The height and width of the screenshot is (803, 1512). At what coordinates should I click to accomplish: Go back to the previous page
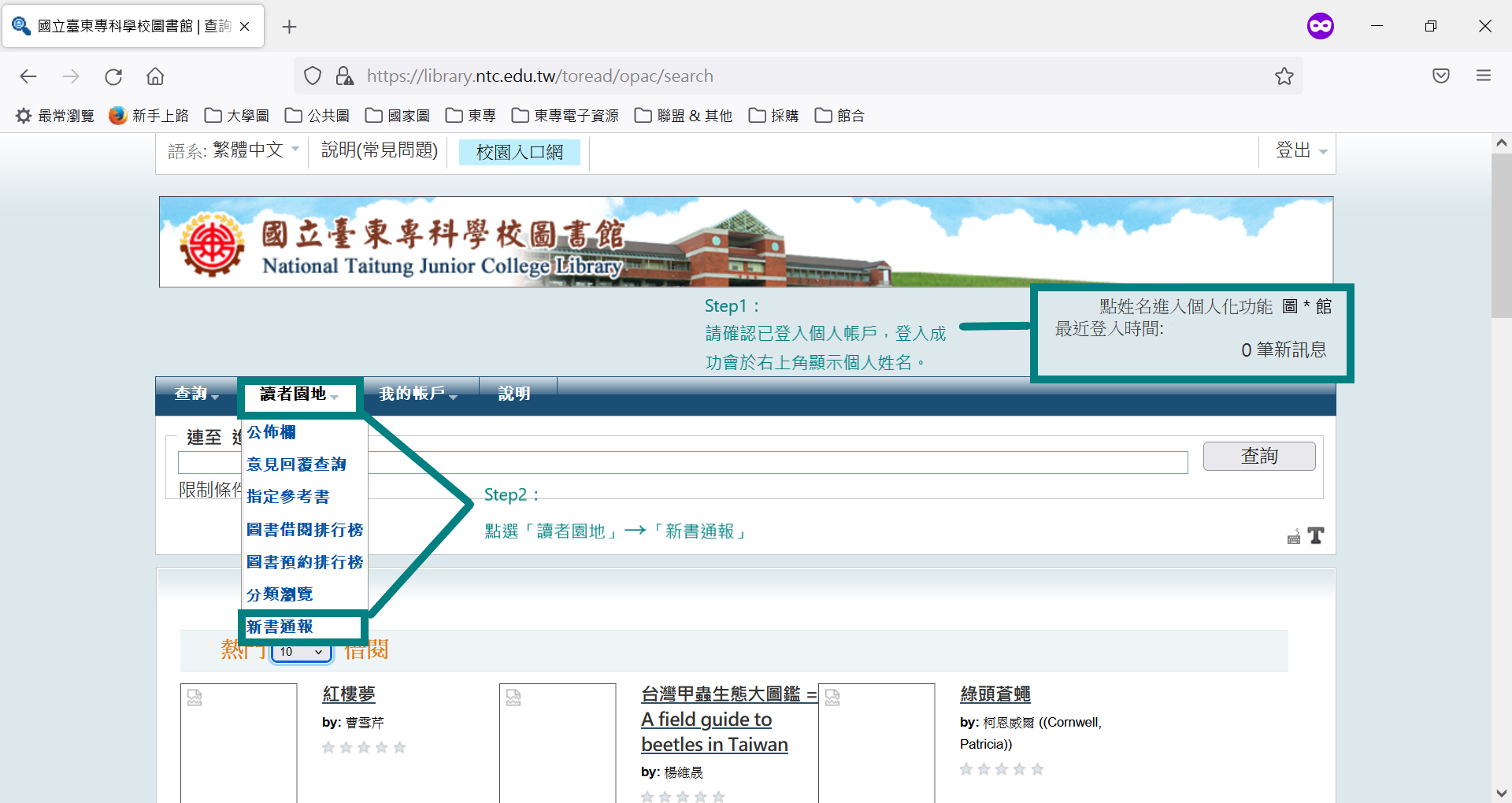point(28,76)
